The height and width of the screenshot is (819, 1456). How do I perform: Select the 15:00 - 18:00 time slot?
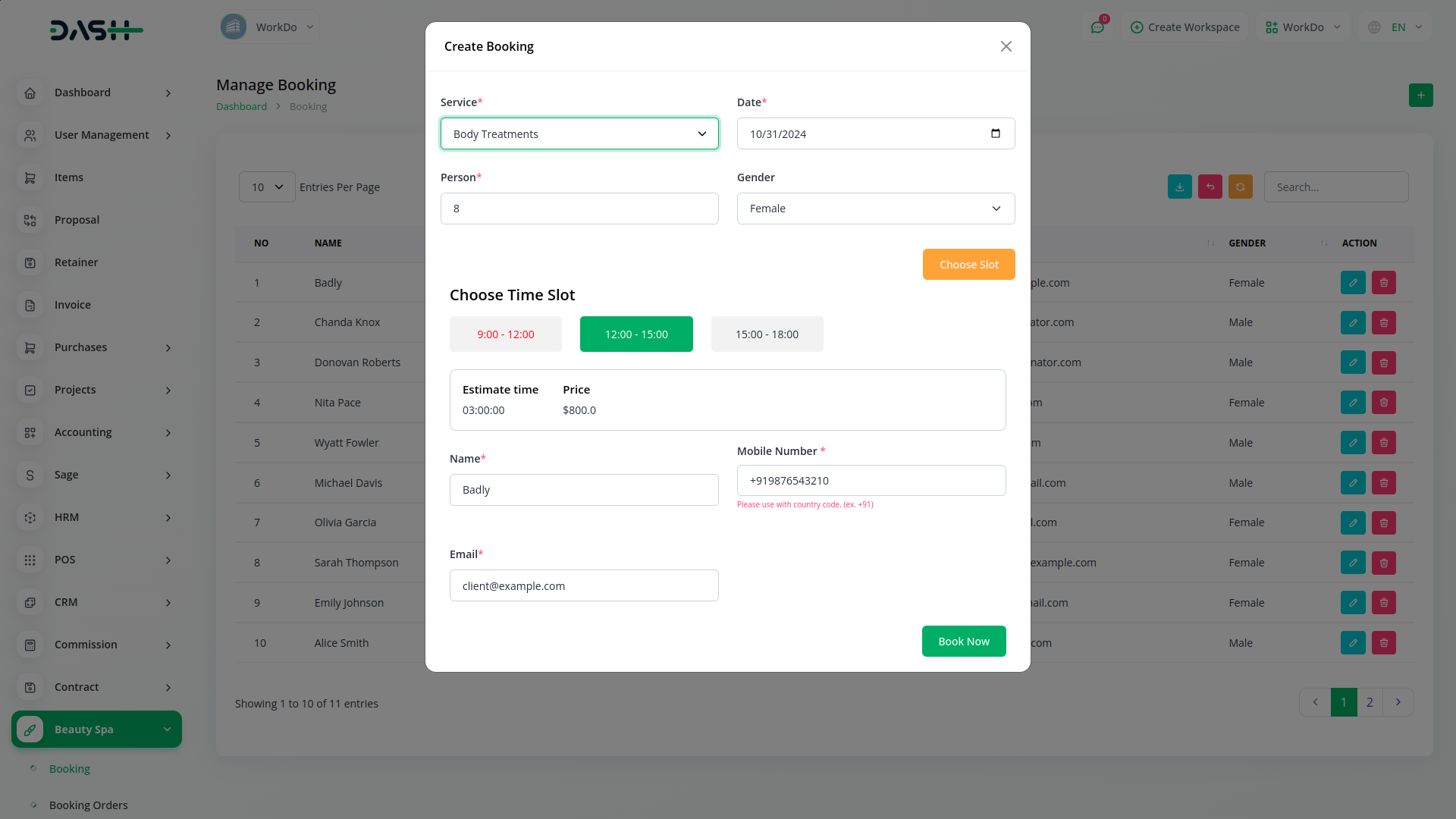[x=767, y=334]
